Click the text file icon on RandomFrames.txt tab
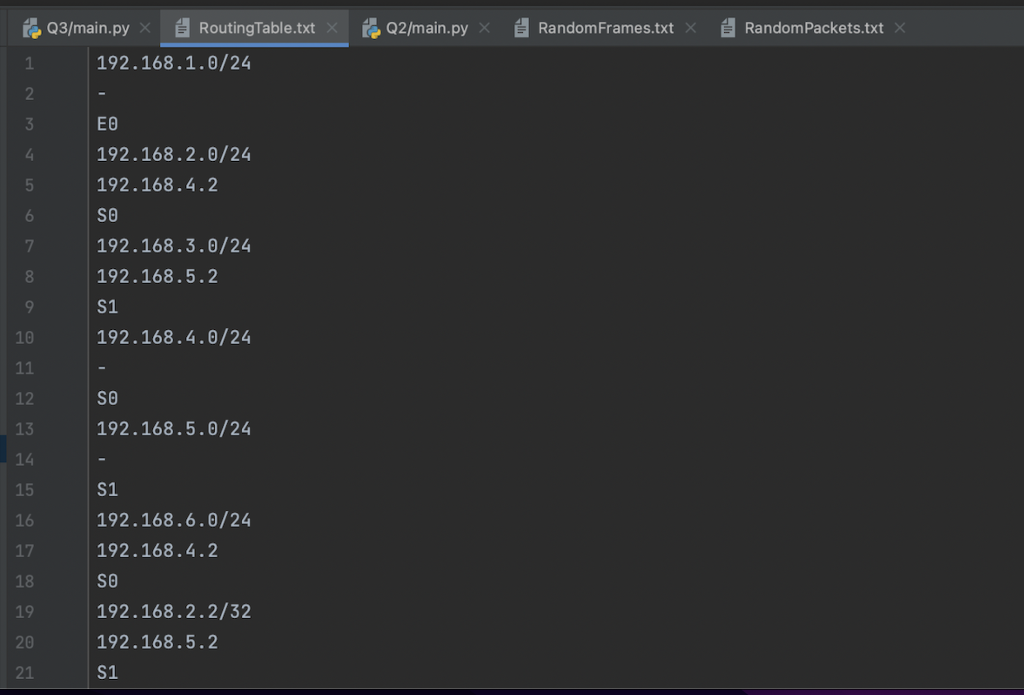This screenshot has width=1024, height=695. point(521,28)
